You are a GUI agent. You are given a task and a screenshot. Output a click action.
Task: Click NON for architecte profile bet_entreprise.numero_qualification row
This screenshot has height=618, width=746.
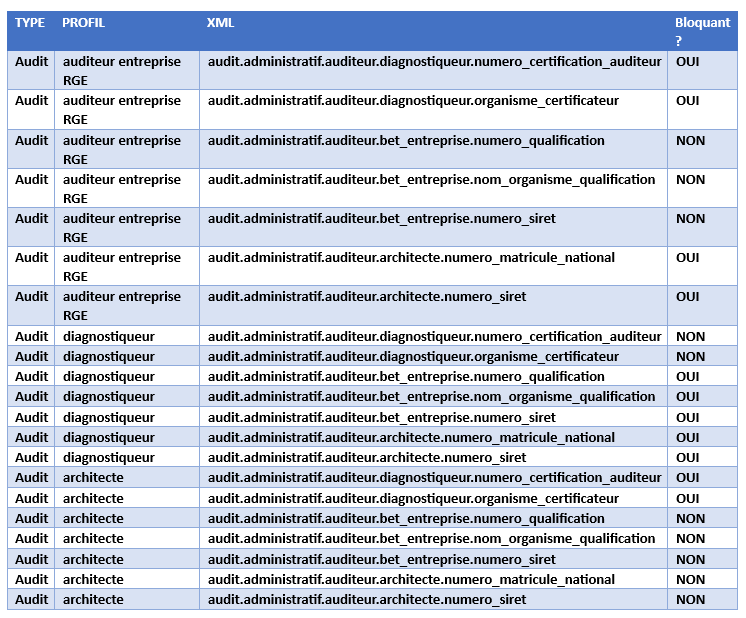(x=690, y=519)
